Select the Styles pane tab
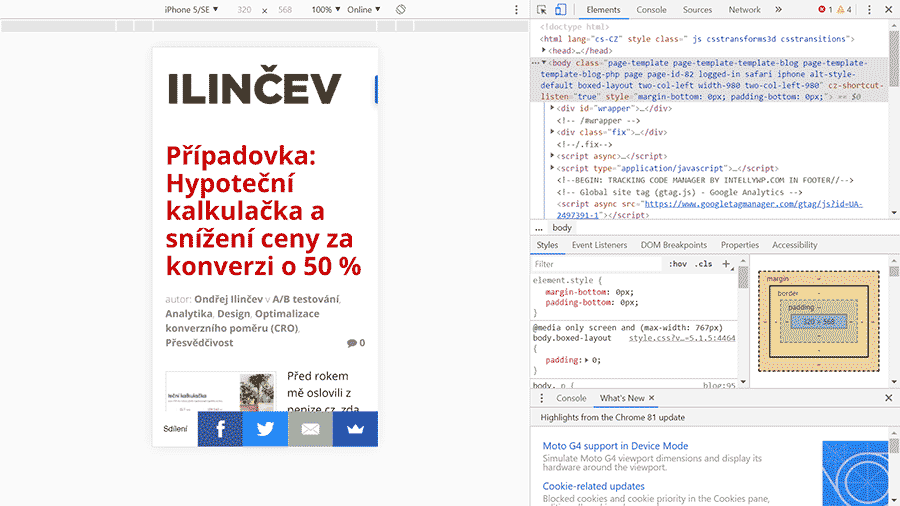The height and width of the screenshot is (506, 900). (547, 245)
